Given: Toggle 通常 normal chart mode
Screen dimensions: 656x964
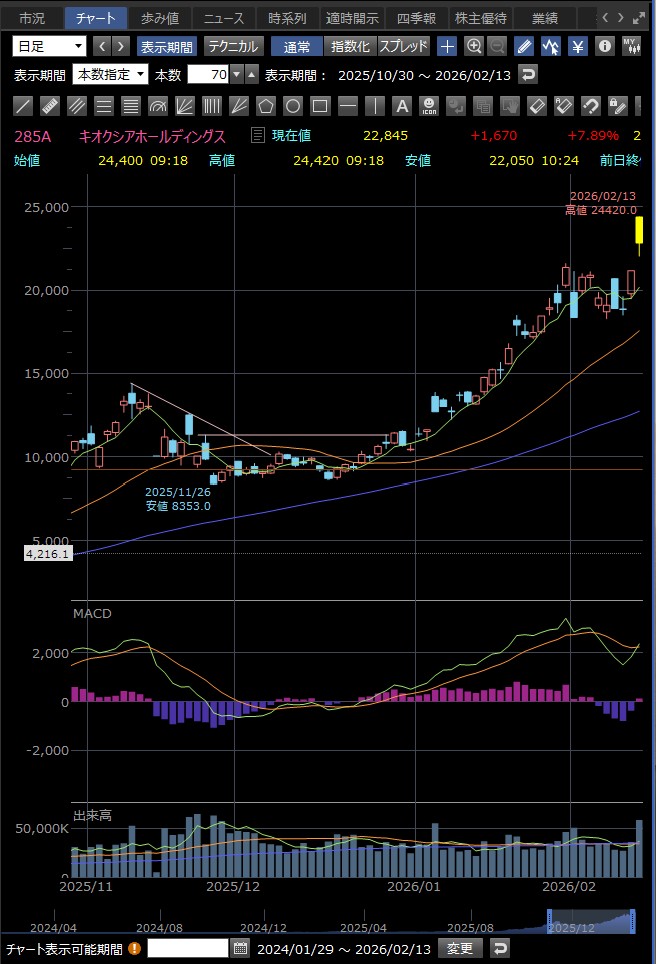Looking at the screenshot, I should 297,46.
